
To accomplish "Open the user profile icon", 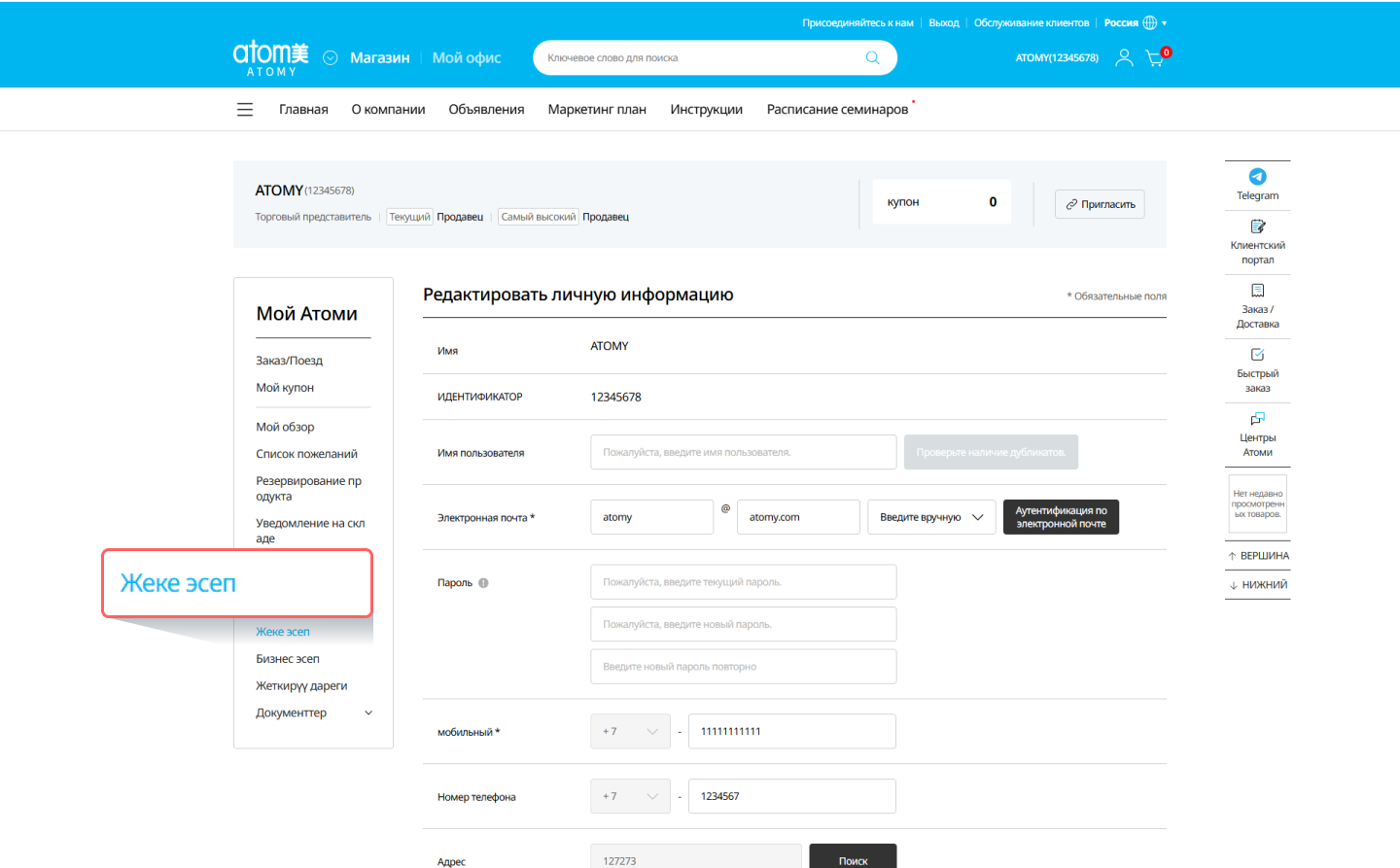I will coord(1124,58).
